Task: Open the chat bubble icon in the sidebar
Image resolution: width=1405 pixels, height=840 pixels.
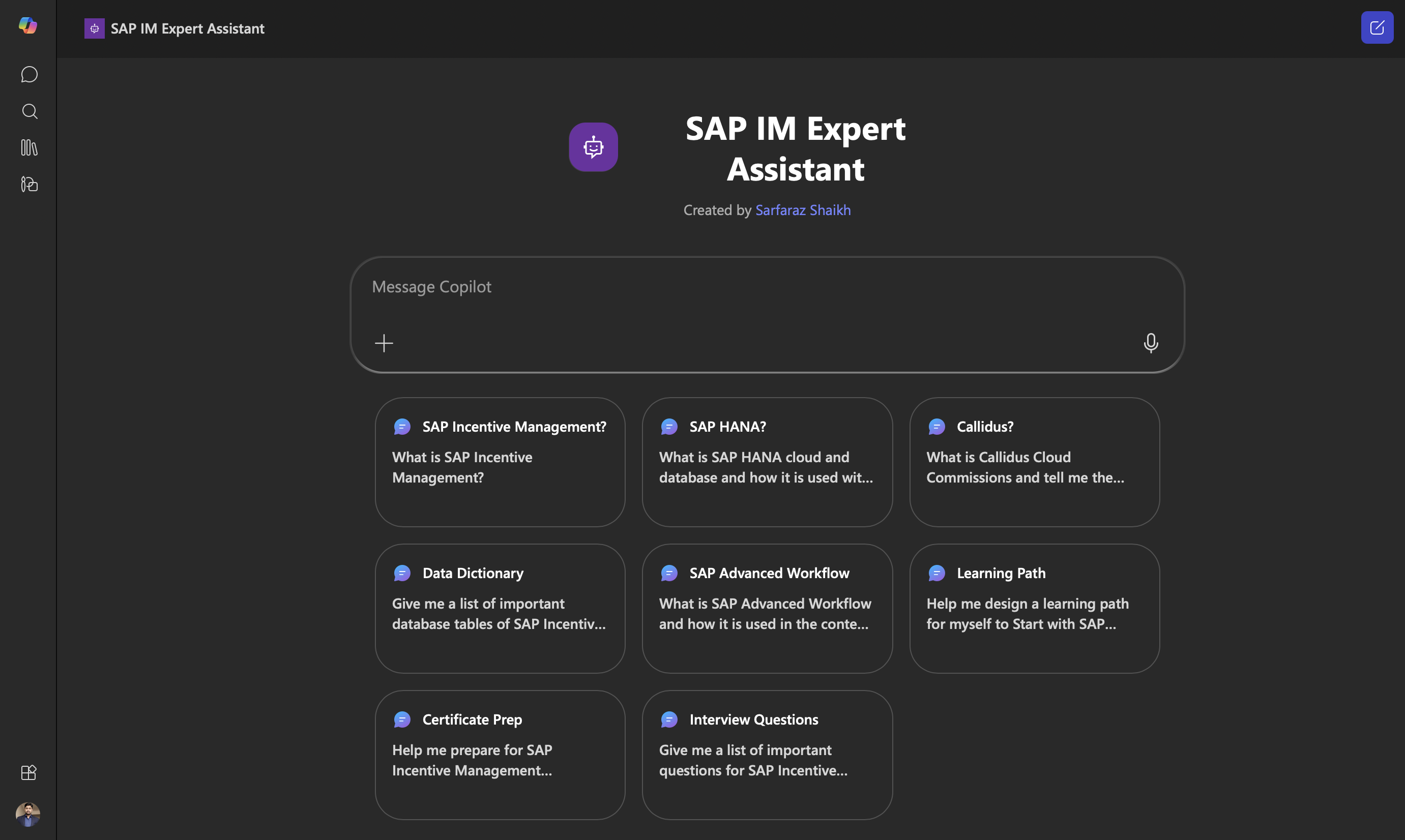Action: pos(29,74)
